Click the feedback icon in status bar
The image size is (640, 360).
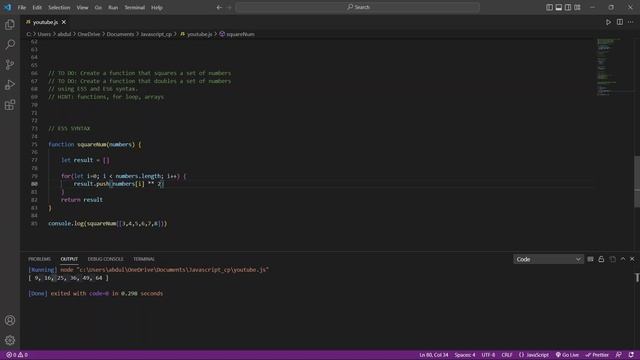coord(619,355)
